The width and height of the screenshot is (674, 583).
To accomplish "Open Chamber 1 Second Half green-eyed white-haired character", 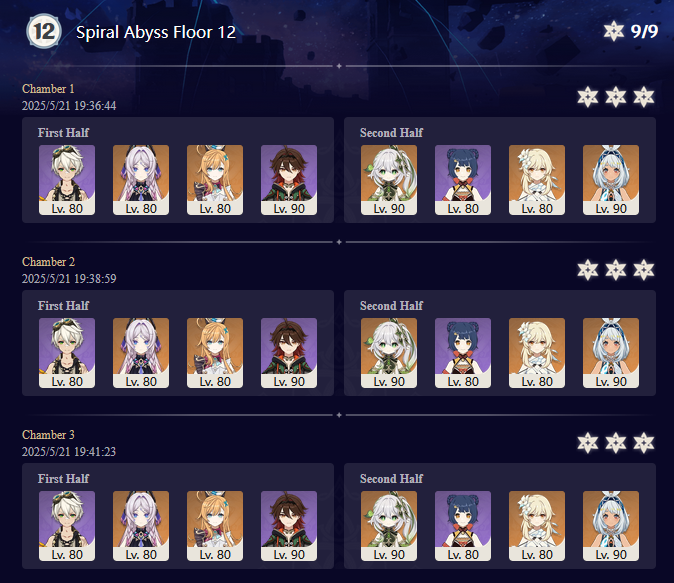I will pos(389,180).
